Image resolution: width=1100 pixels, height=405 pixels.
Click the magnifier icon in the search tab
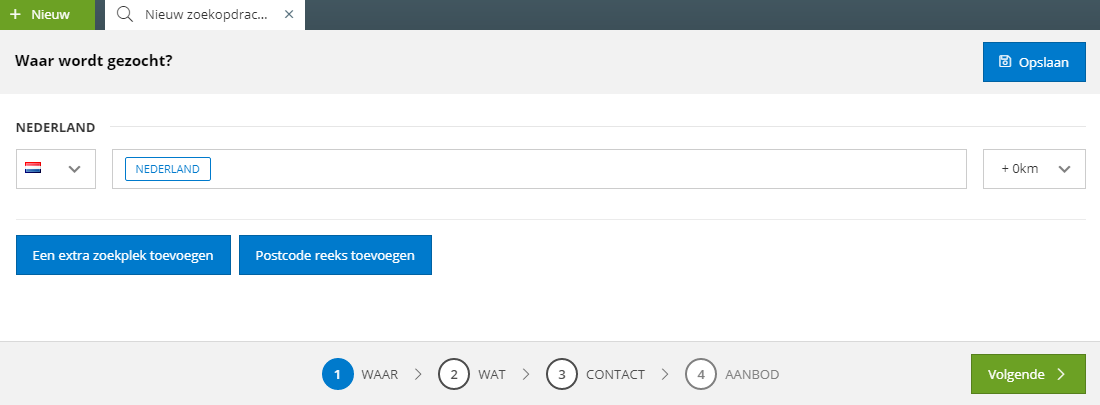pyautogui.click(x=125, y=15)
